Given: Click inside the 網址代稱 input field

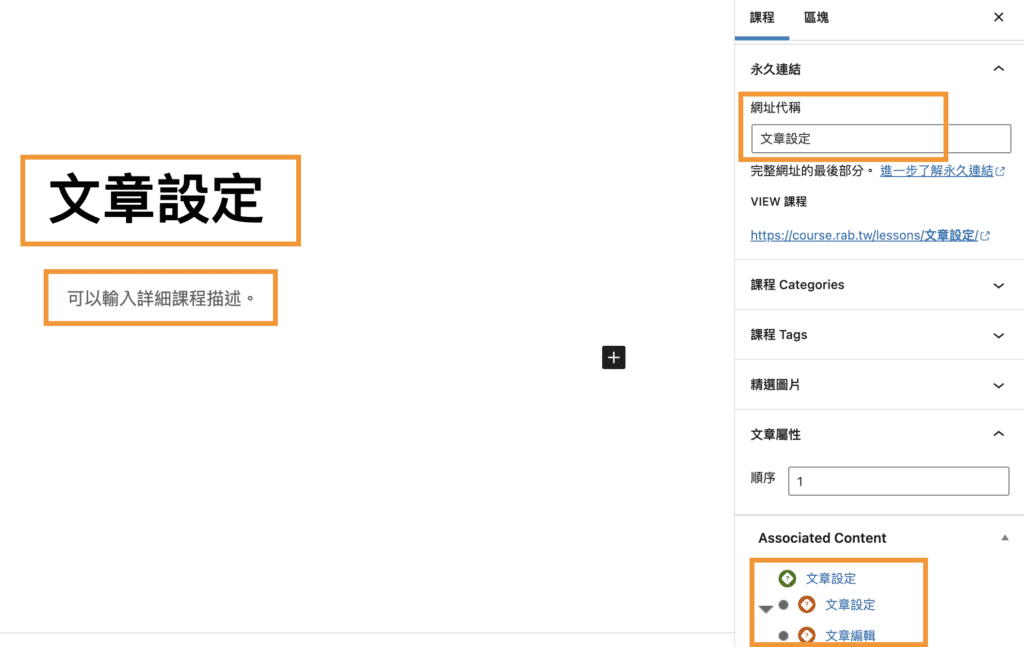Looking at the screenshot, I should 880,138.
